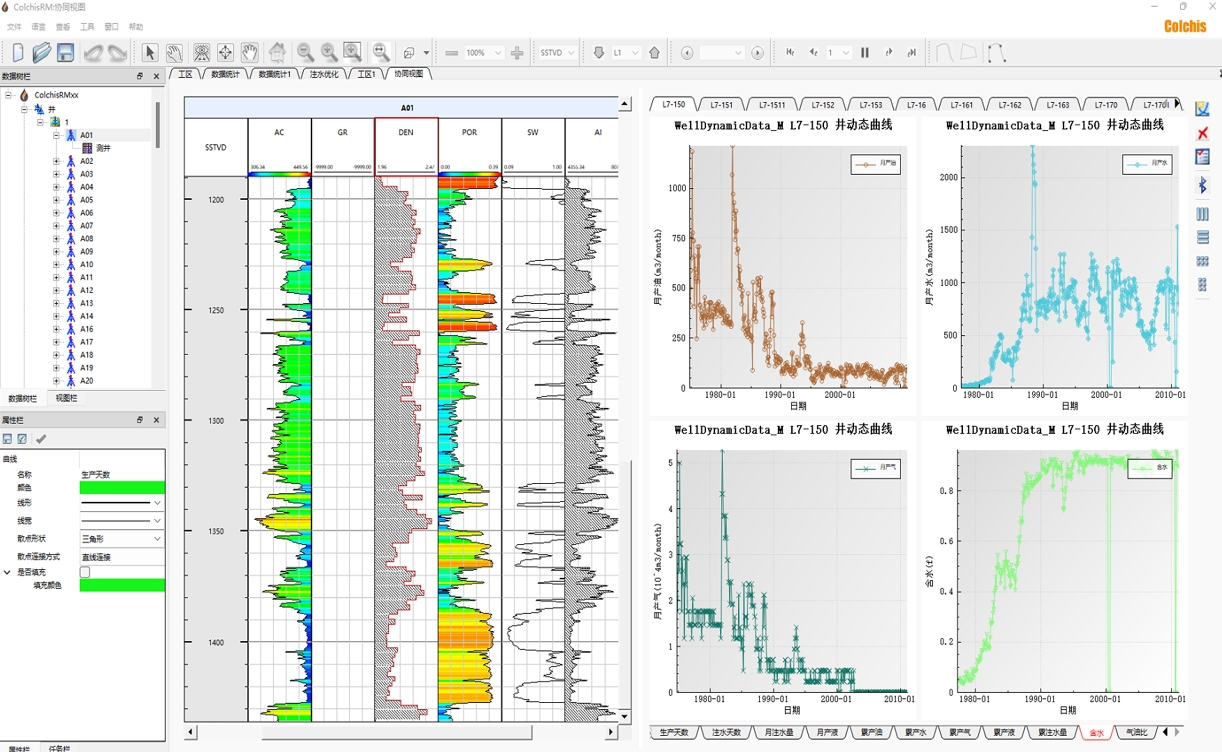Click the Redo arrow icon

(117, 52)
